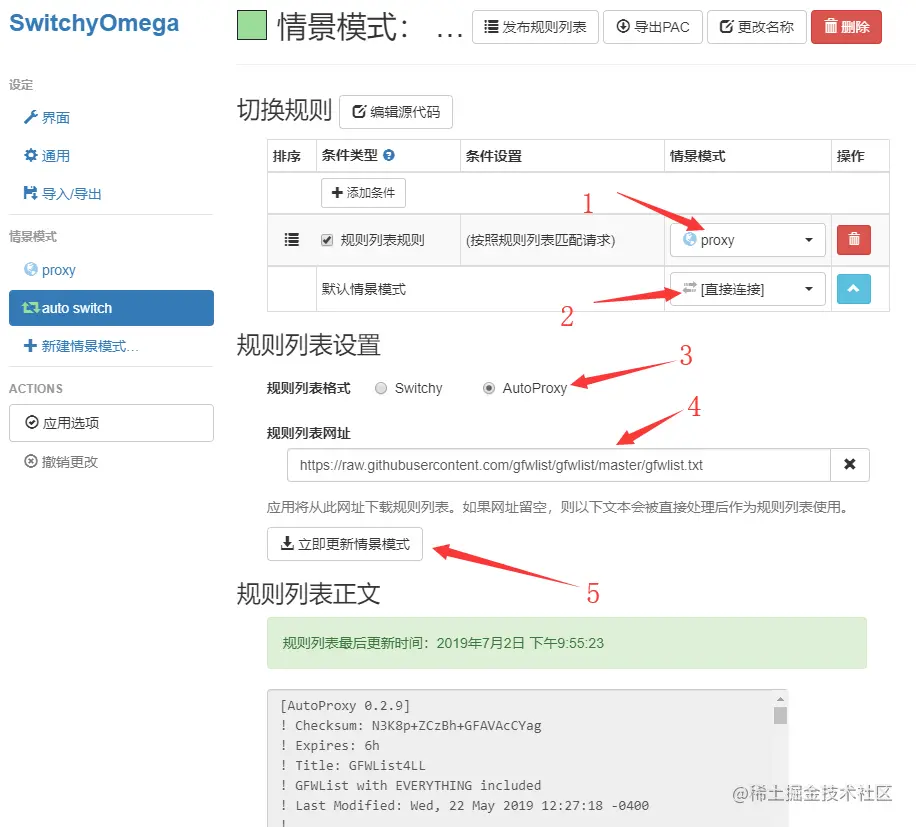Select the auto switch profile in sidebar

tap(111, 308)
